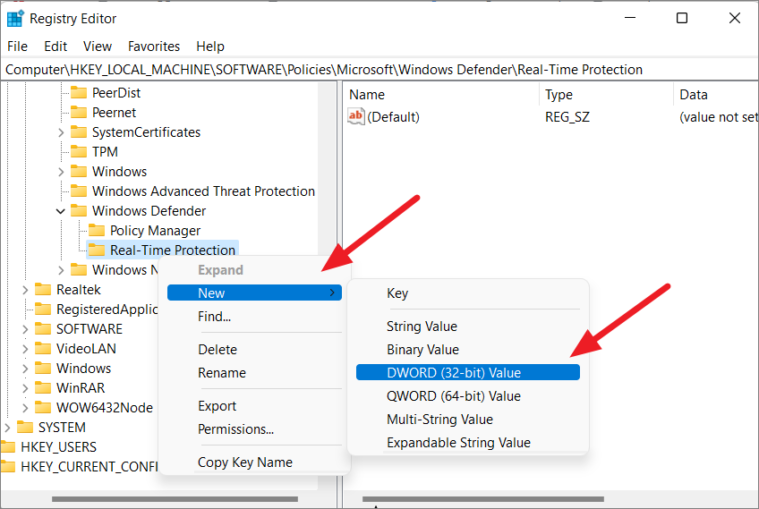Expand the Realtek key

tap(25, 289)
